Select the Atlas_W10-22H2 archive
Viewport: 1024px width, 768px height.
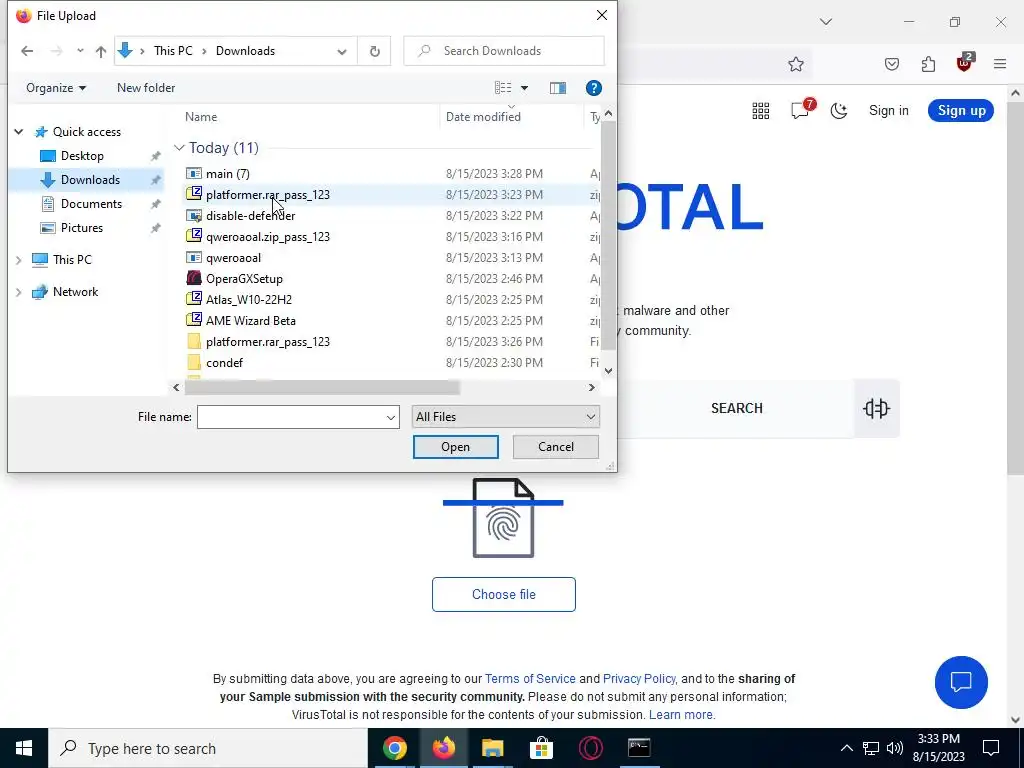[249, 299]
